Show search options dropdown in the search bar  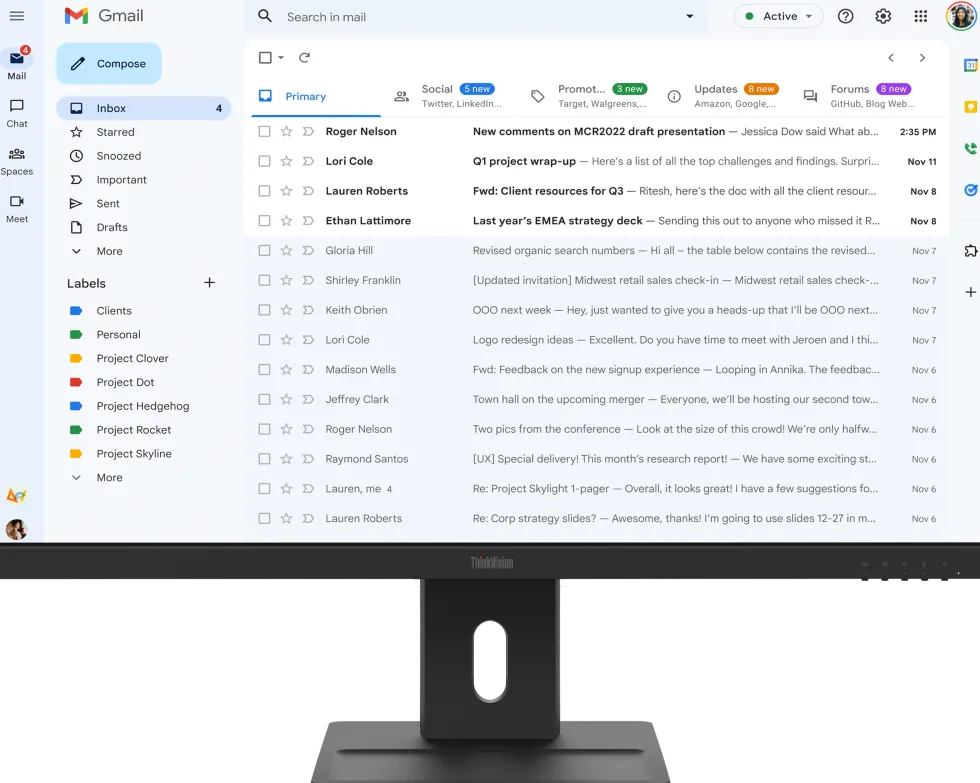click(689, 16)
